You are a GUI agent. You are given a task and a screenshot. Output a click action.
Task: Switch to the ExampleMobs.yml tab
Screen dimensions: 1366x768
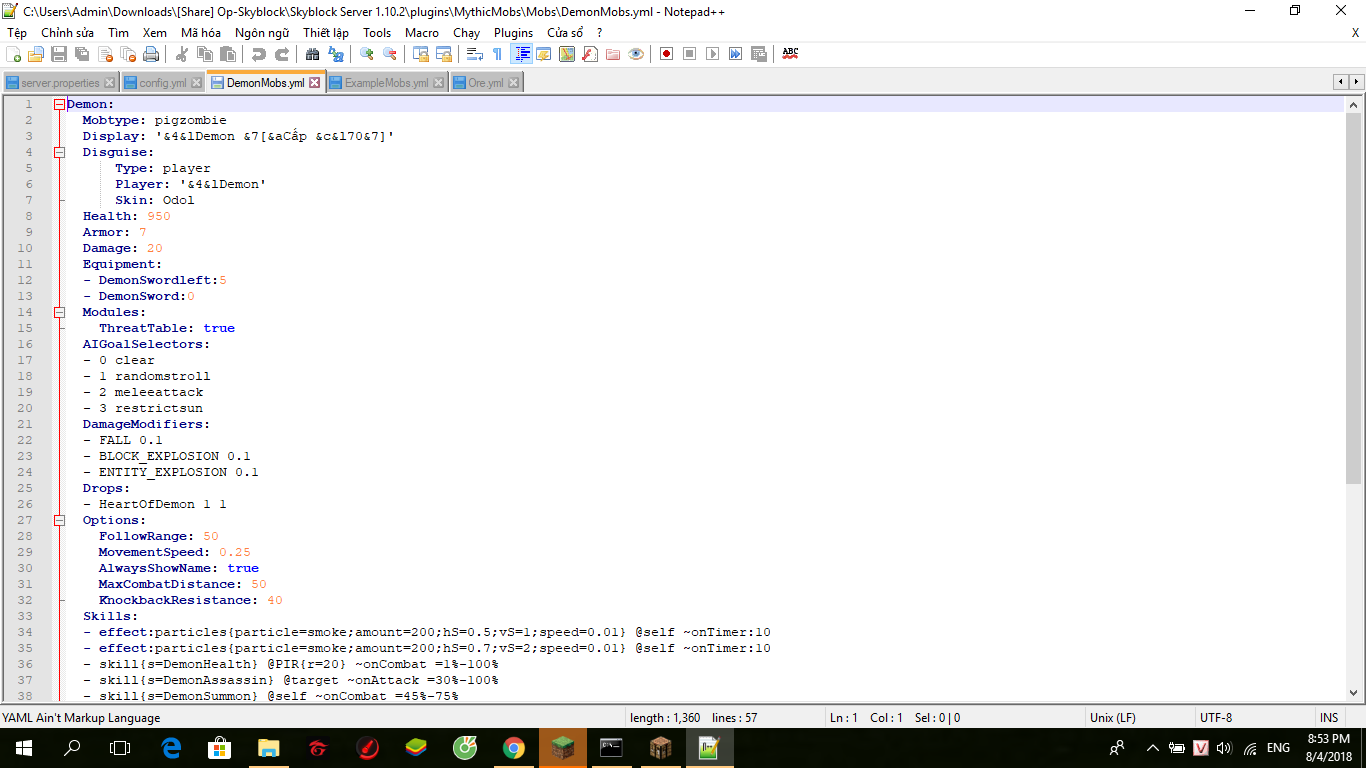click(385, 83)
